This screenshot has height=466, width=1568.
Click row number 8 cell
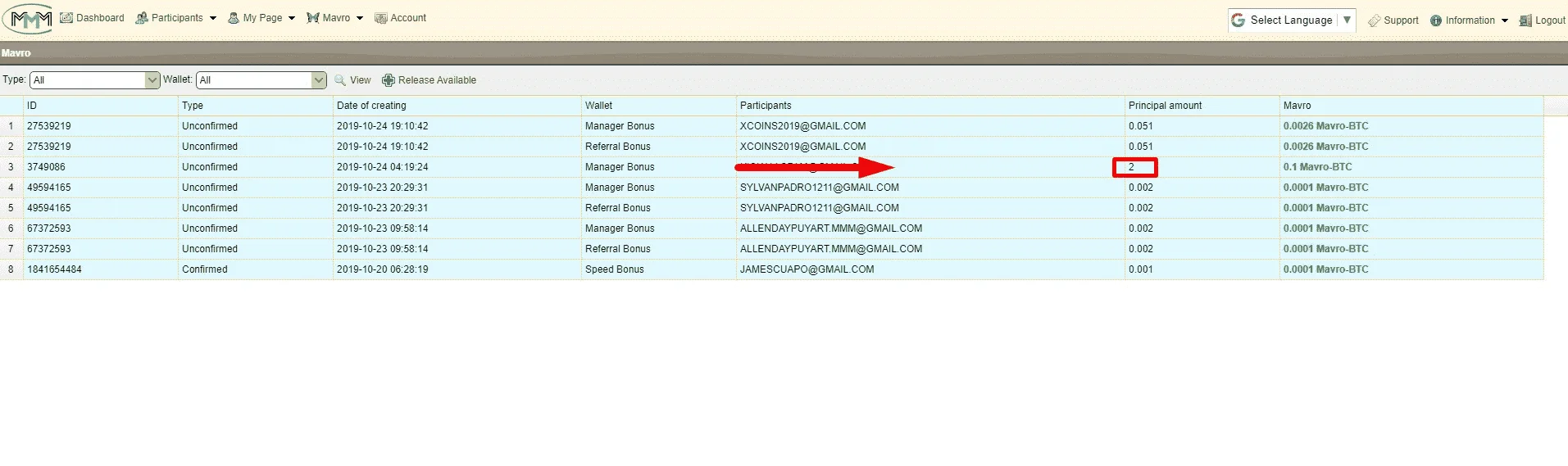tap(11, 269)
